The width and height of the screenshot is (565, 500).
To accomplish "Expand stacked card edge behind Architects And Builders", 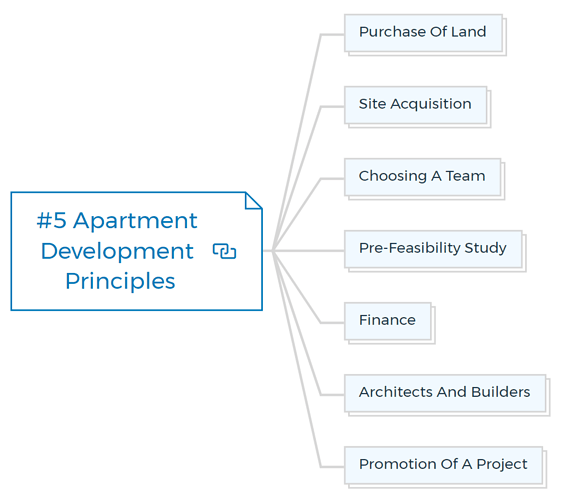I will (548, 396).
